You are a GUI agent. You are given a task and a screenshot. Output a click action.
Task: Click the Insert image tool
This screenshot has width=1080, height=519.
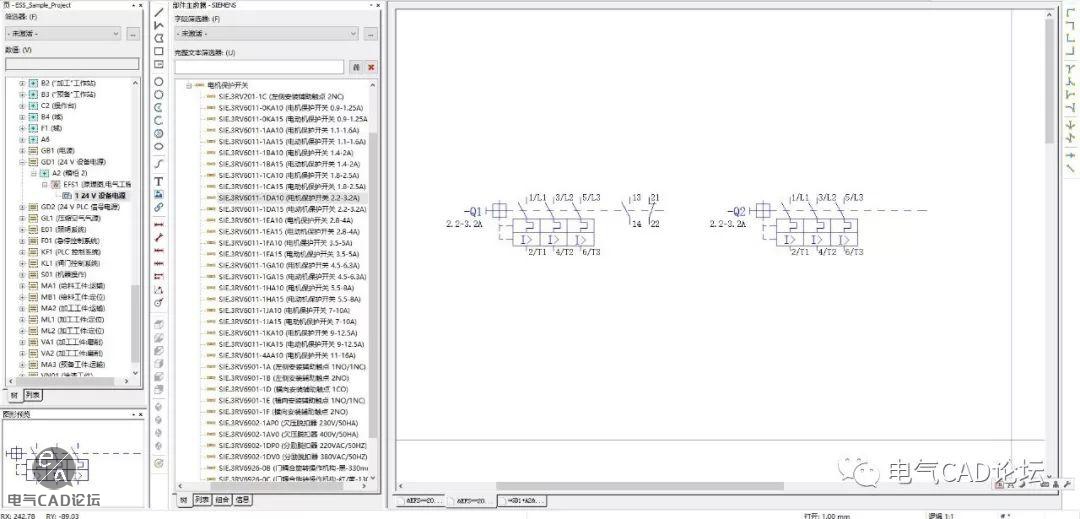(x=158, y=194)
